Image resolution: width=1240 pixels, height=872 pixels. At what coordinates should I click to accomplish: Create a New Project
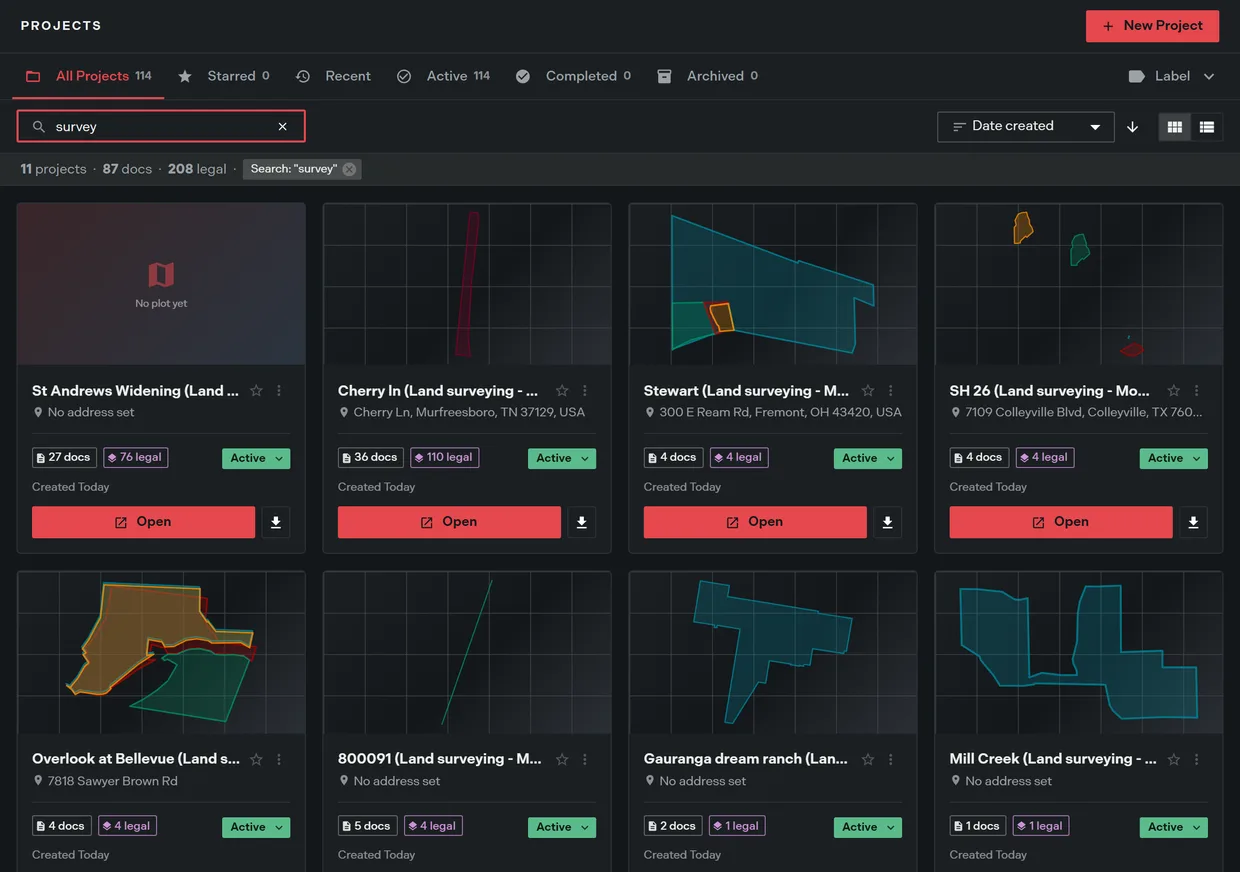tap(1152, 26)
